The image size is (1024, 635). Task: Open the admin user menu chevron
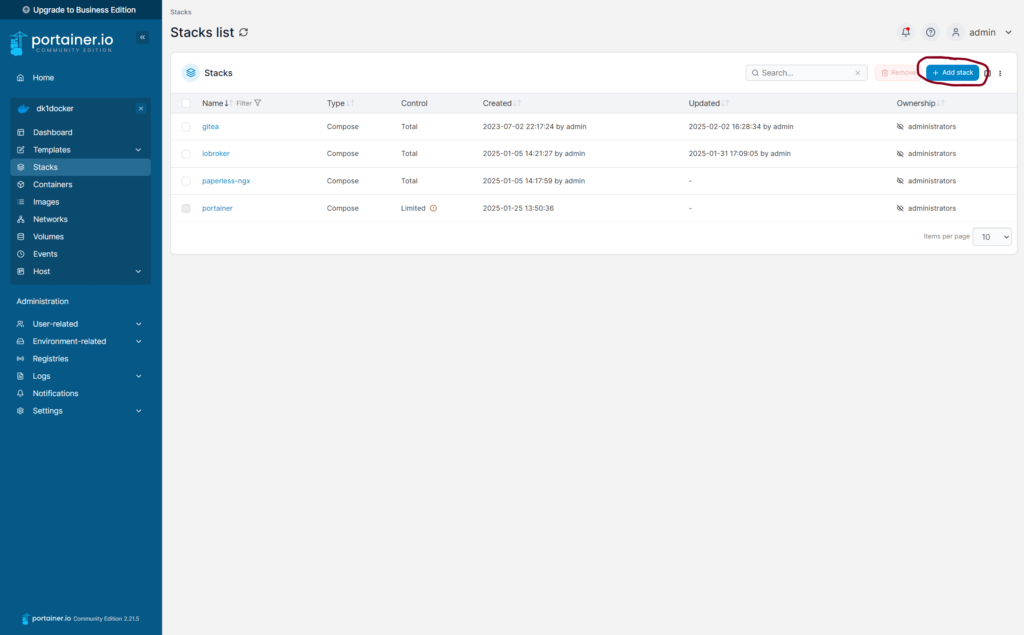[1008, 32]
